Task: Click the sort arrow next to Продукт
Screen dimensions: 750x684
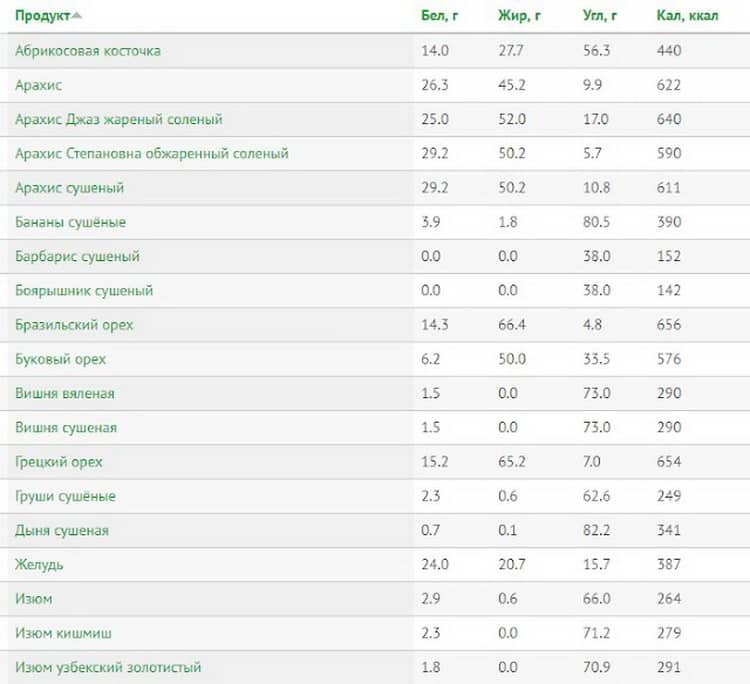Action: click(77, 16)
